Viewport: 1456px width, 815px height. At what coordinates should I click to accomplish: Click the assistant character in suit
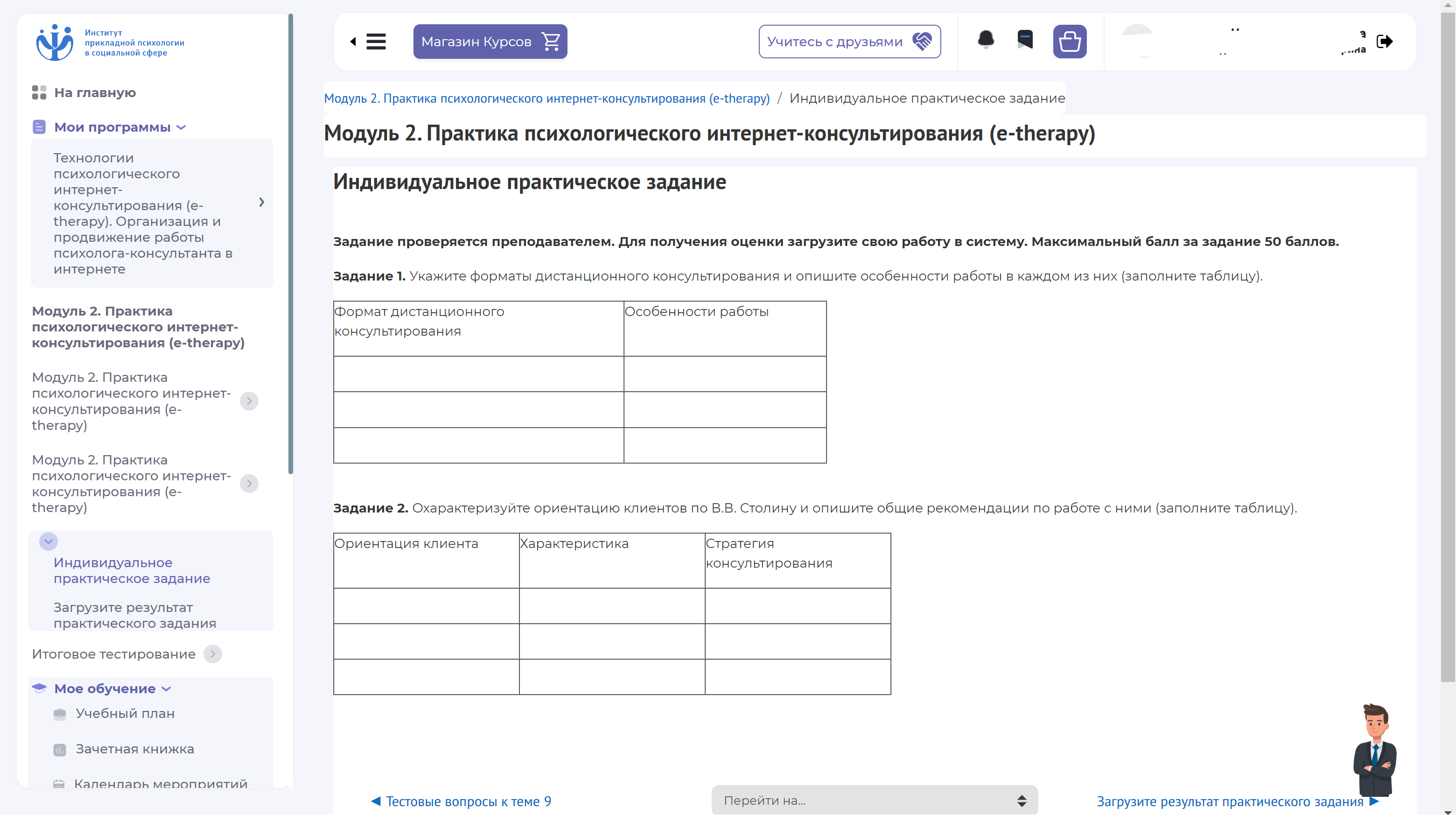tap(1375, 750)
